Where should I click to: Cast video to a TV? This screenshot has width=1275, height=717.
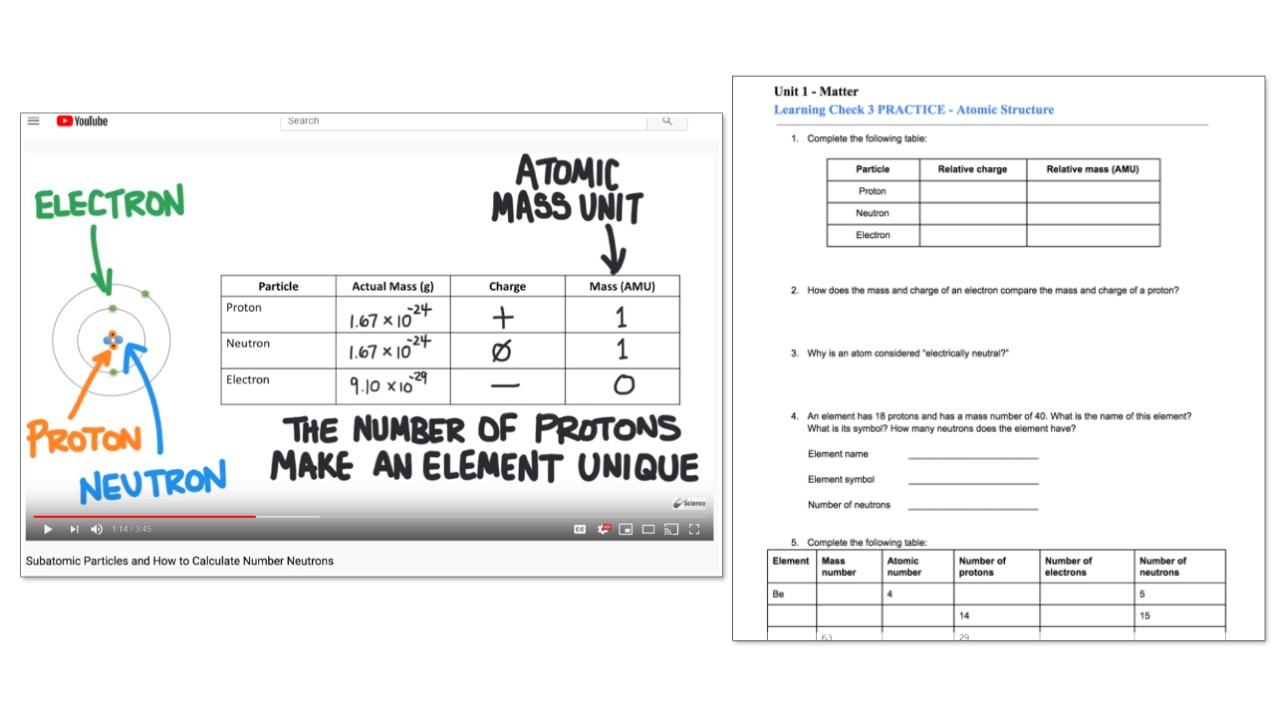click(x=671, y=529)
